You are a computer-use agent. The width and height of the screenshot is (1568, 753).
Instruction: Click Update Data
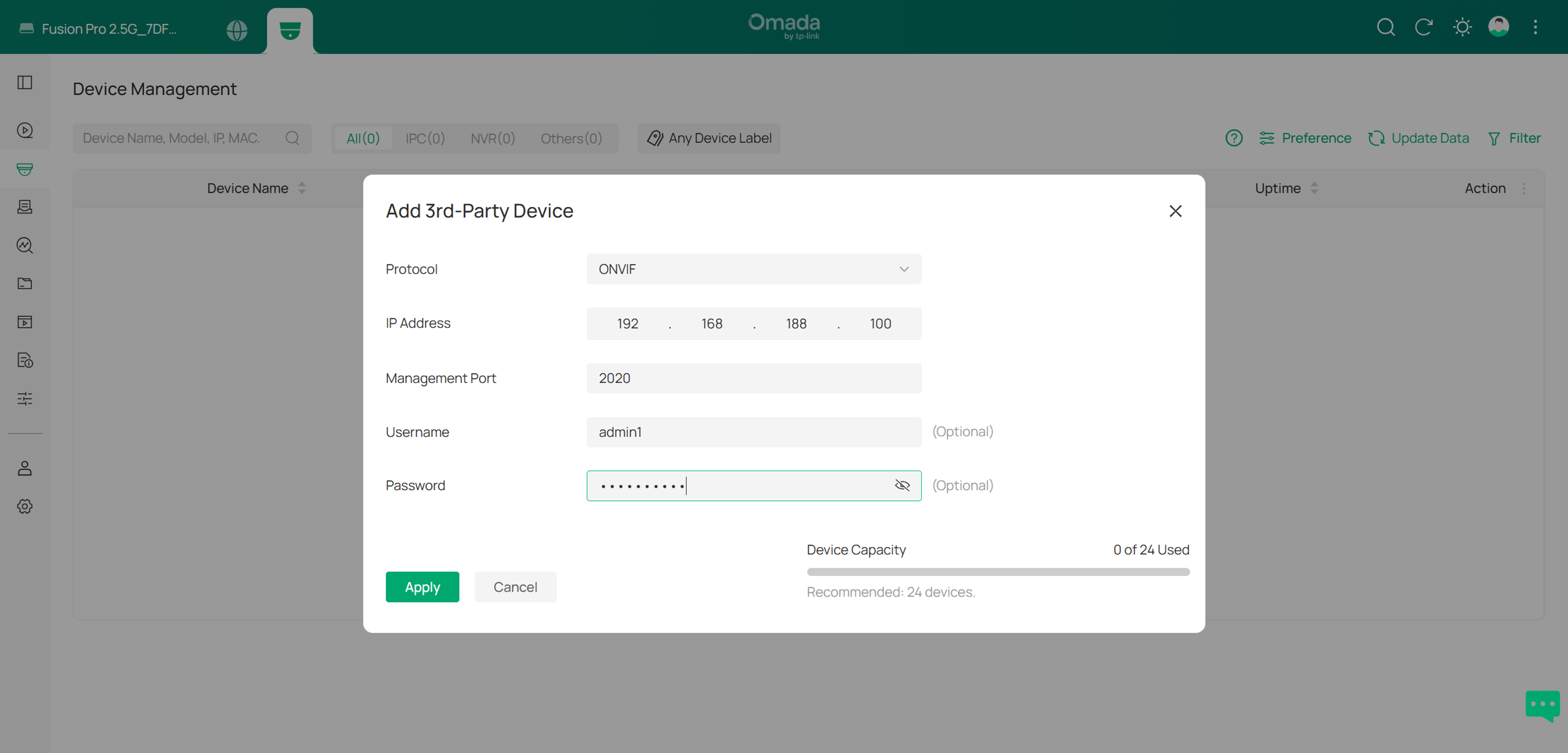(x=1418, y=138)
